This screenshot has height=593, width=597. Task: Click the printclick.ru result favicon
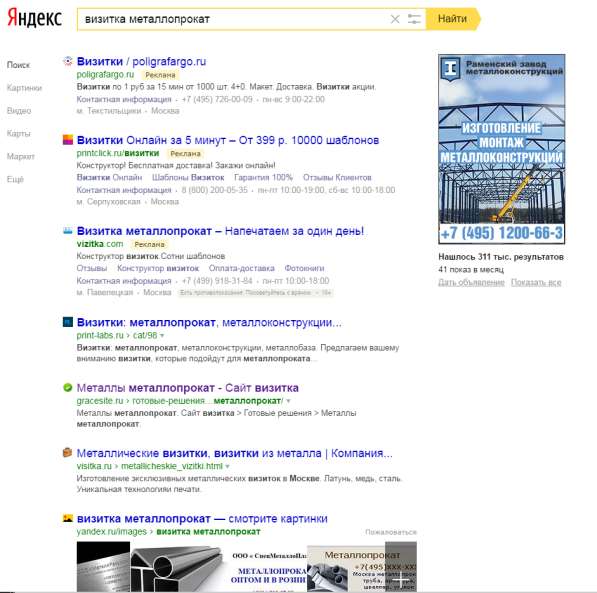[x=68, y=140]
